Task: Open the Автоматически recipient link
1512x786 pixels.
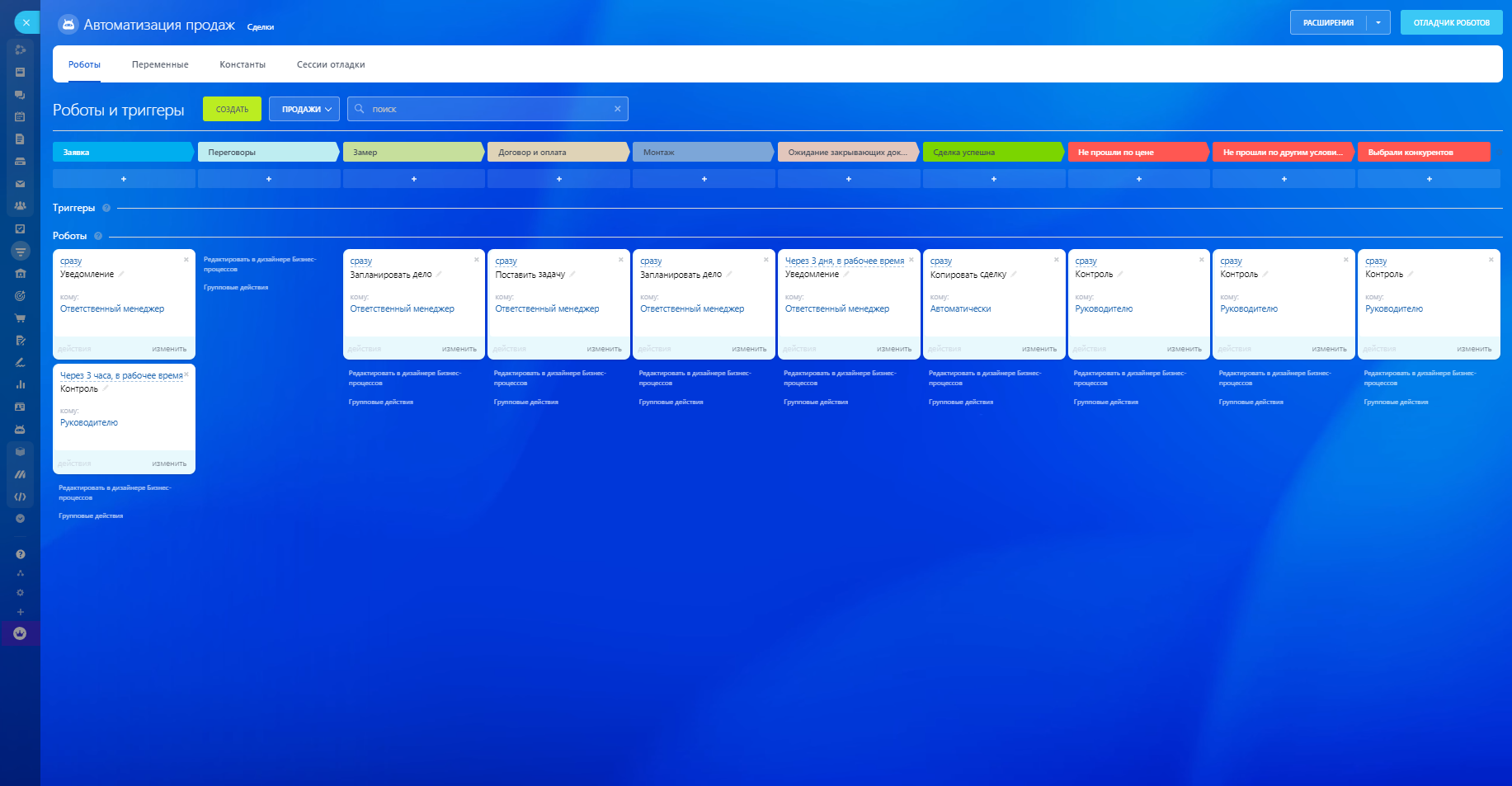Action: [x=960, y=308]
